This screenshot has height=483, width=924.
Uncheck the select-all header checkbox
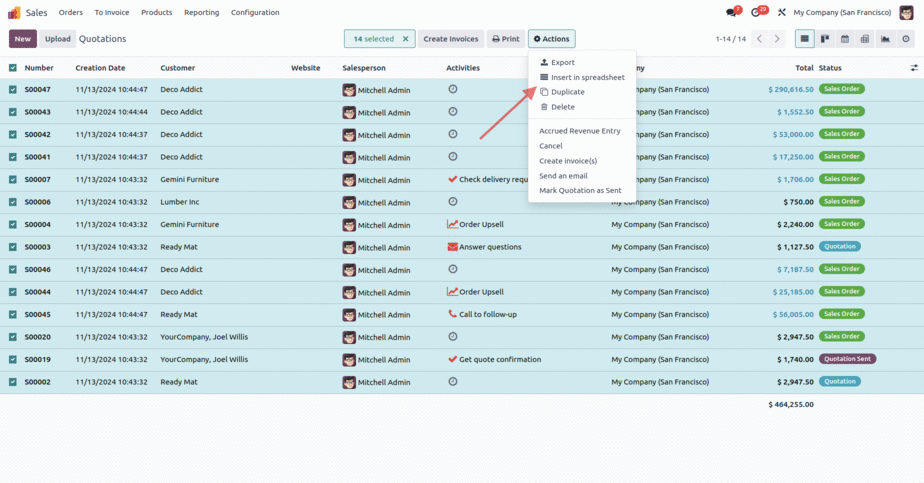point(13,68)
